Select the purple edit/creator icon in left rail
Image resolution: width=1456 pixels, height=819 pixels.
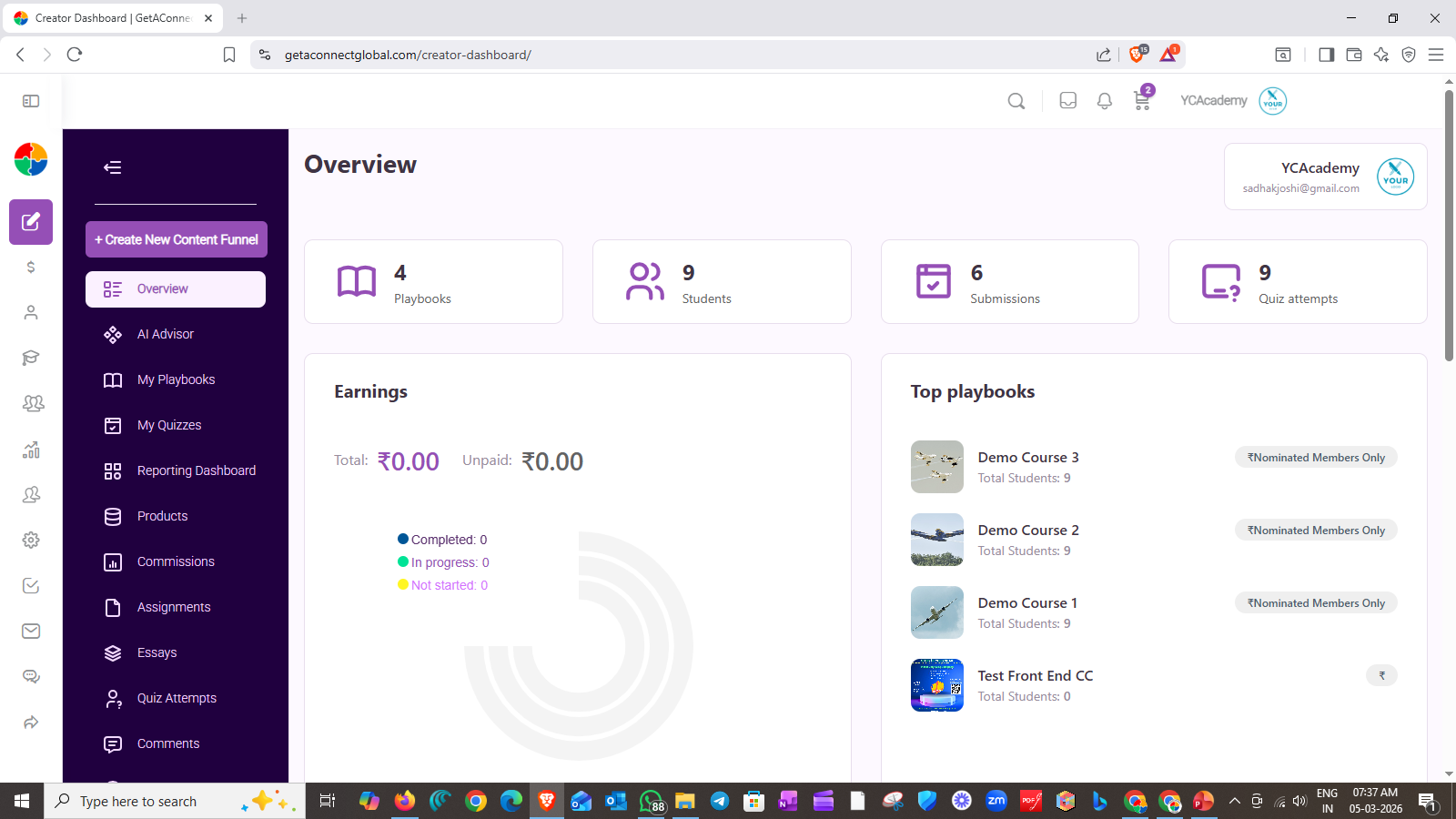[31, 222]
